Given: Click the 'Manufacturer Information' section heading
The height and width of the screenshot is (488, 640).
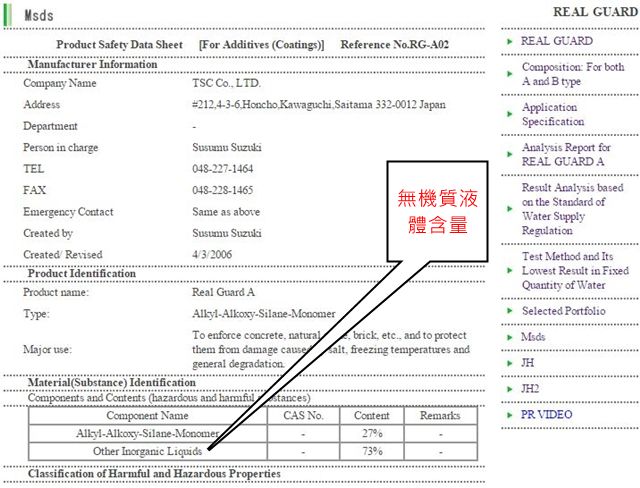Looking at the screenshot, I should 92,64.
